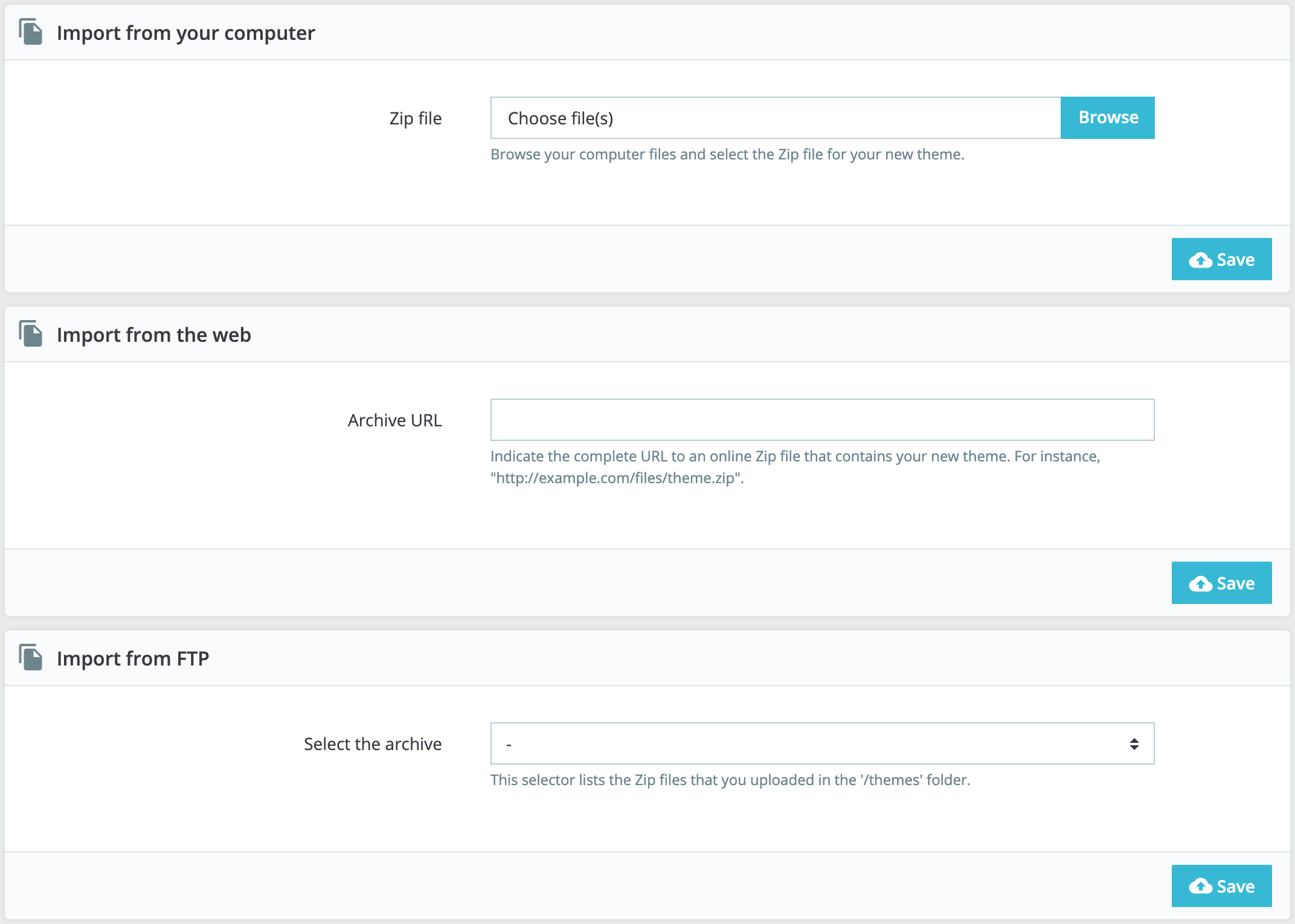Click the 'Import from your computer' heading

pos(185,33)
